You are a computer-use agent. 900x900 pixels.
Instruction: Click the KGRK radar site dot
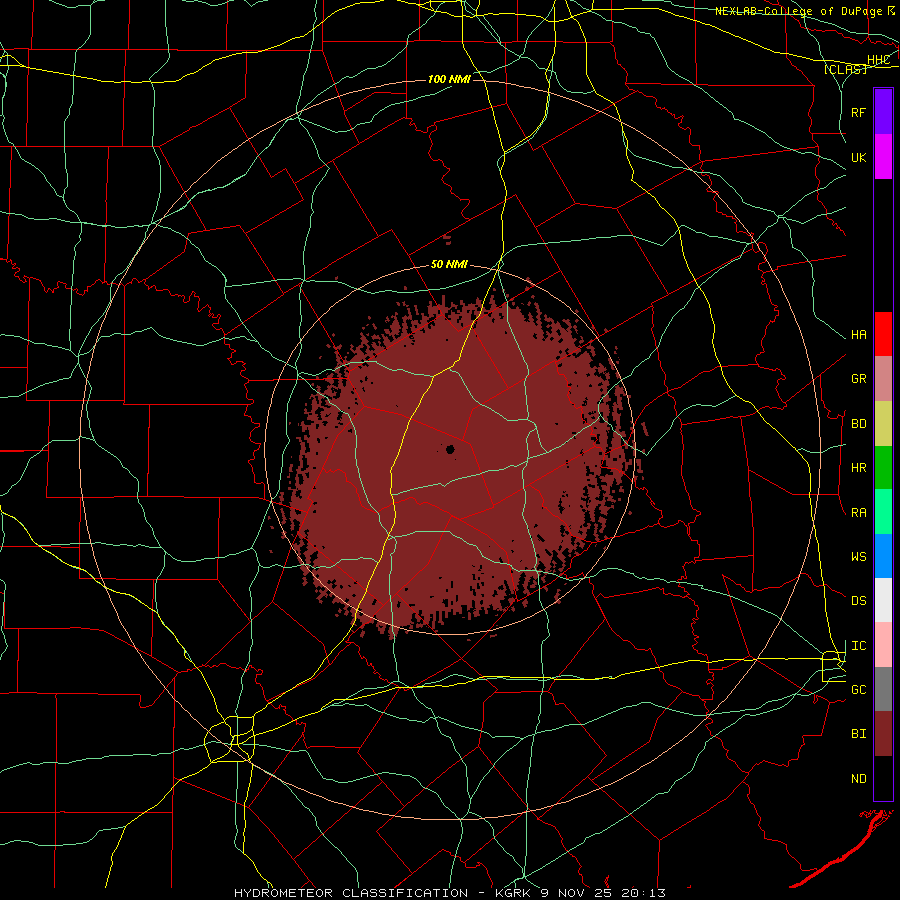(450, 449)
